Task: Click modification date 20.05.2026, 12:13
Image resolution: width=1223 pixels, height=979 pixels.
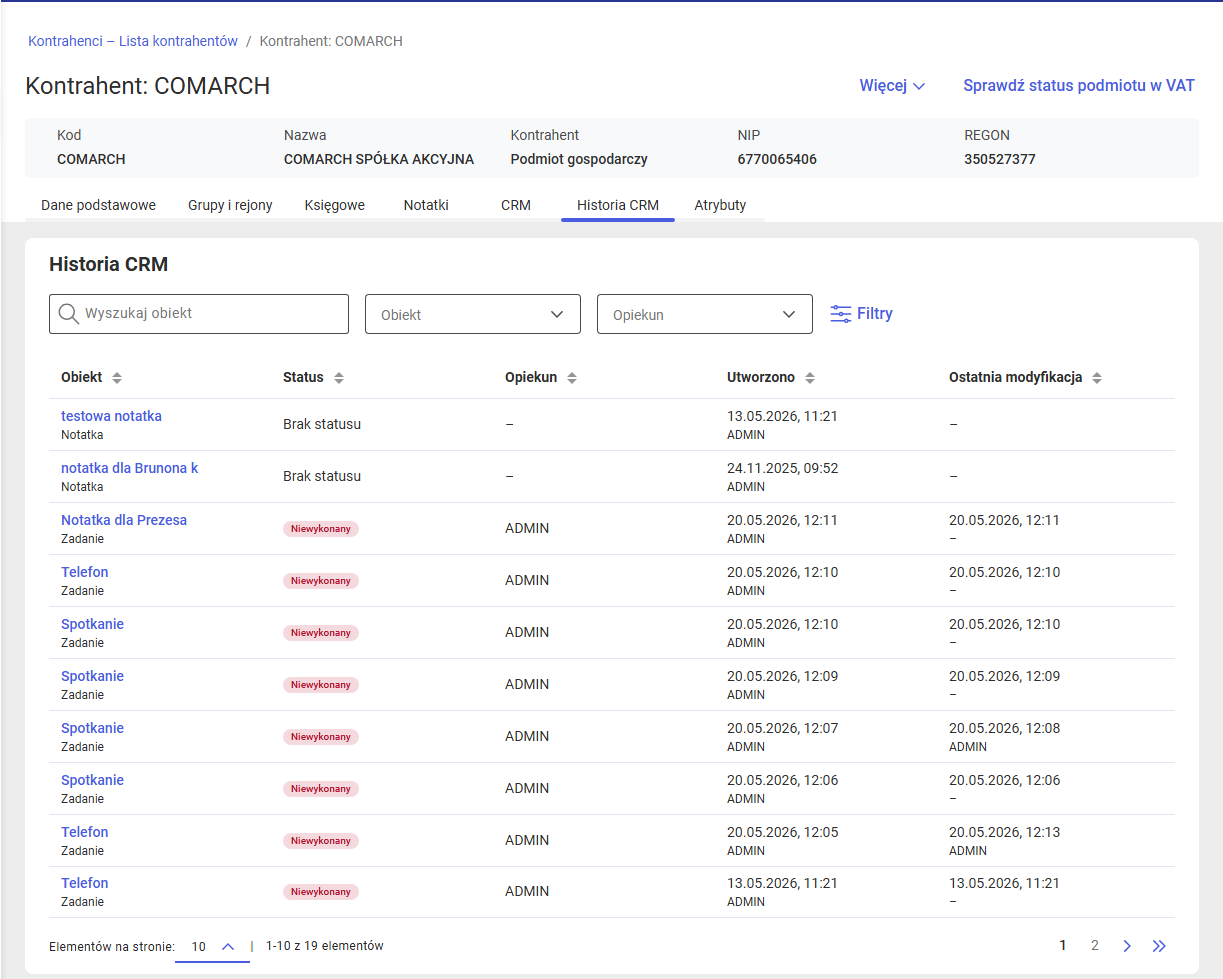Action: pos(1004,832)
